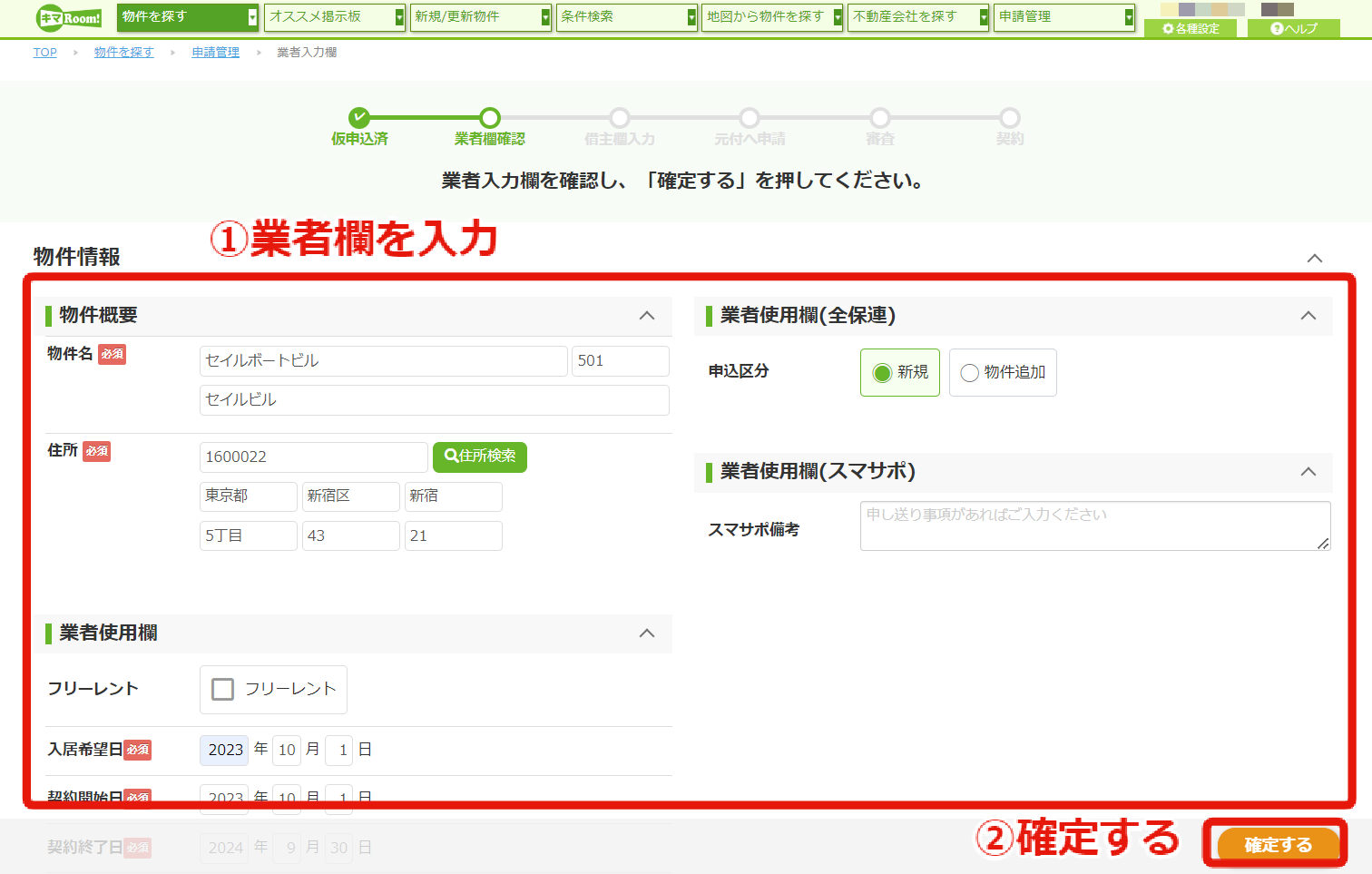
Task: Open the 地図から物件を探す dropdown menu
Action: tap(773, 17)
